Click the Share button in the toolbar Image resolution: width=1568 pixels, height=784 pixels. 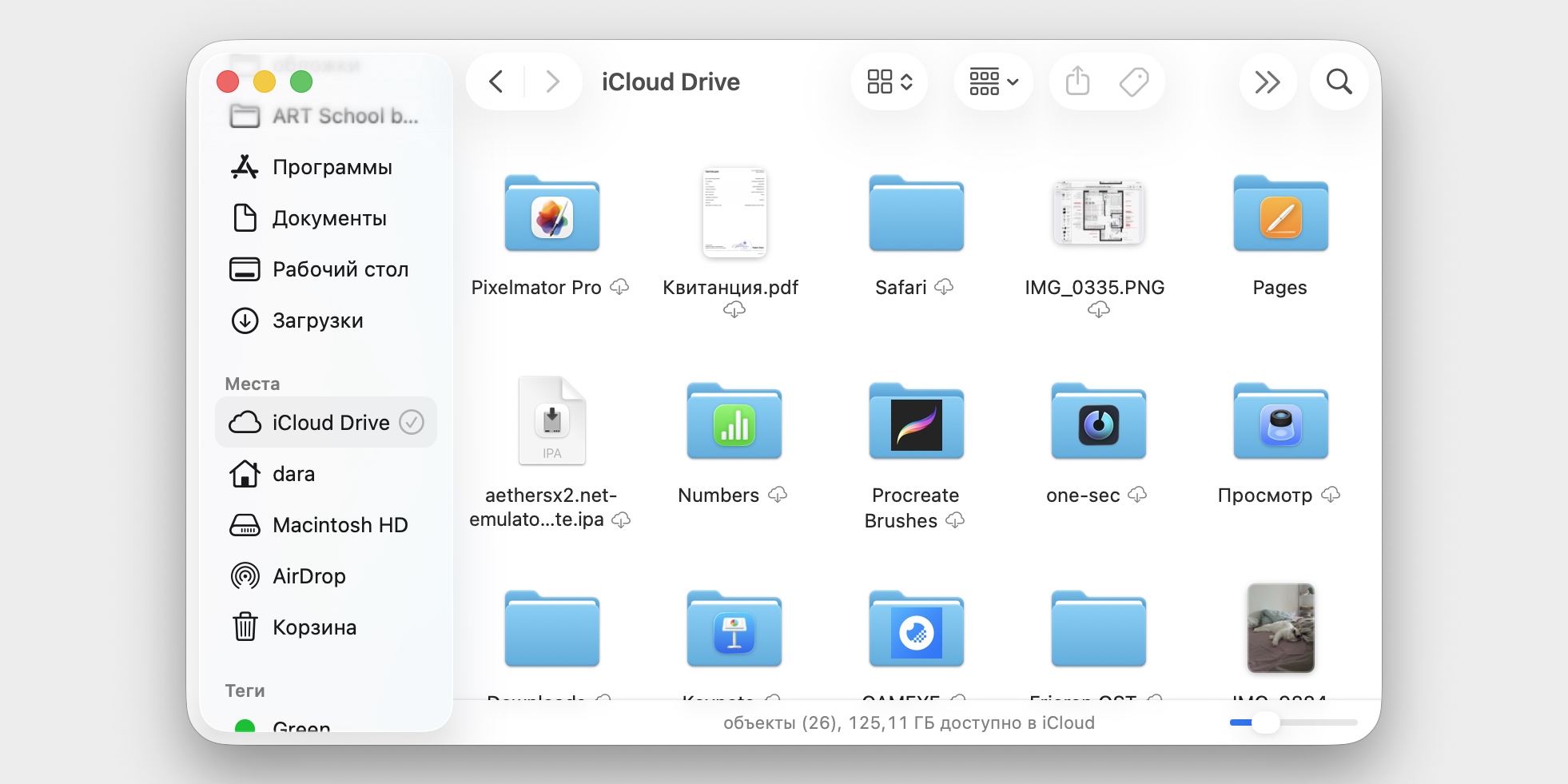pyautogui.click(x=1079, y=81)
